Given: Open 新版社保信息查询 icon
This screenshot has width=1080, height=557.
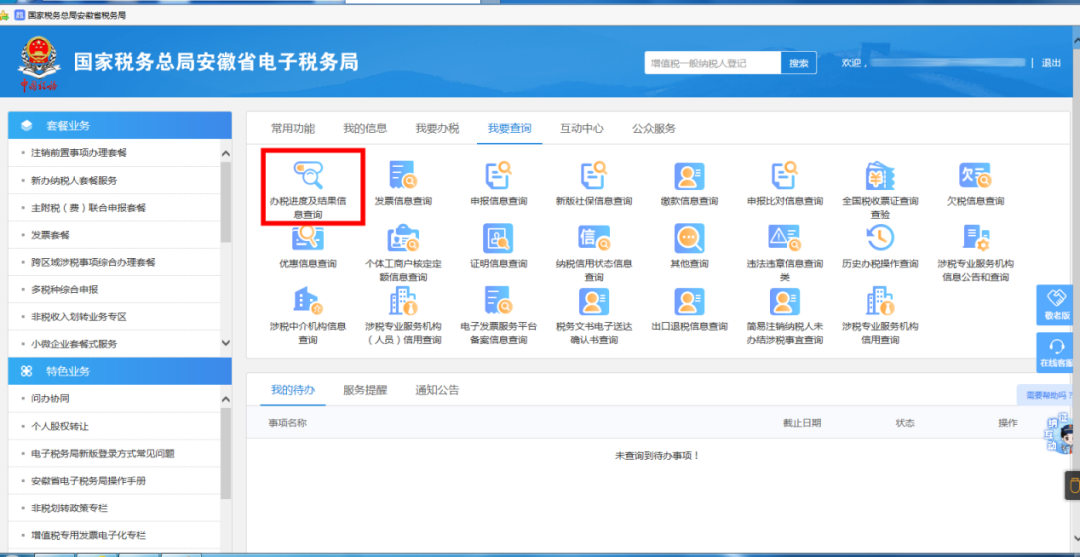Looking at the screenshot, I should (593, 175).
